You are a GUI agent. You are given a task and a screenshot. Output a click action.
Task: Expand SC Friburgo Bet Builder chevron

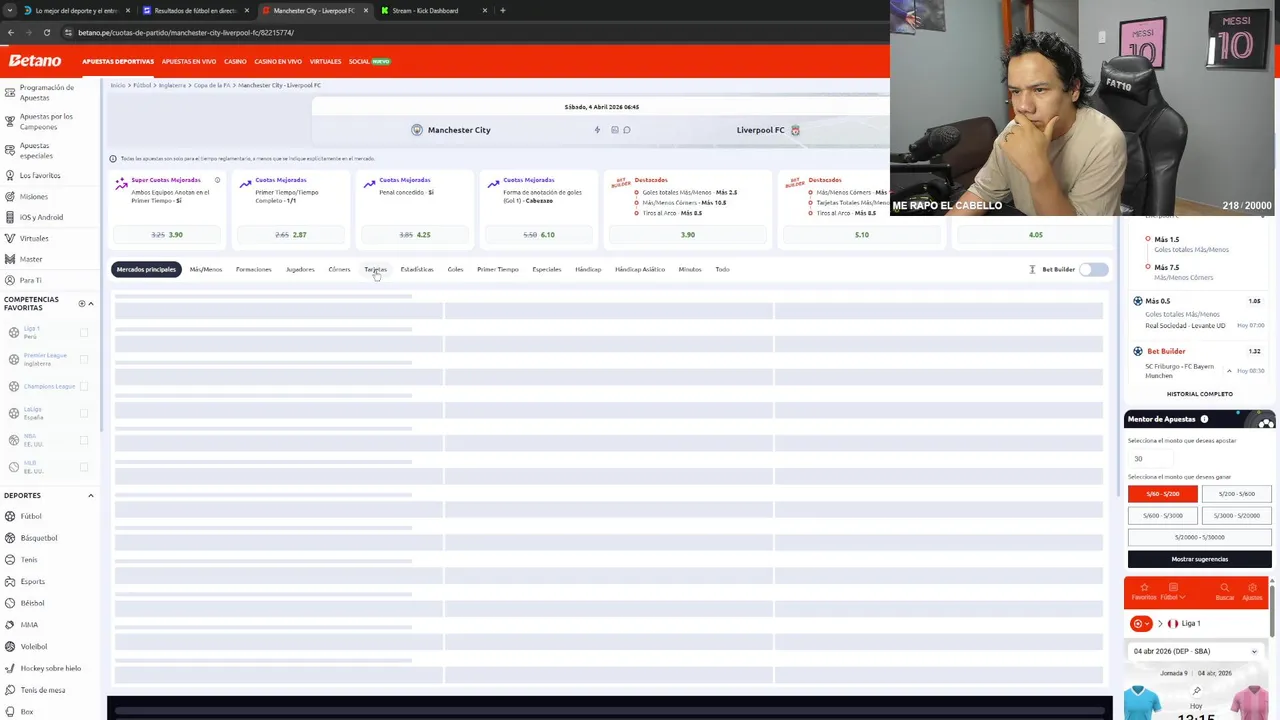(1229, 371)
